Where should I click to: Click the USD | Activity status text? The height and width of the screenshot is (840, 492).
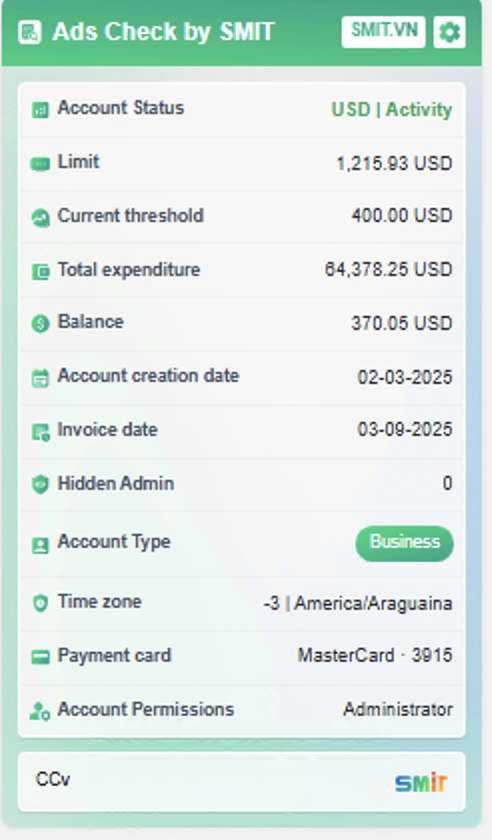tap(392, 109)
